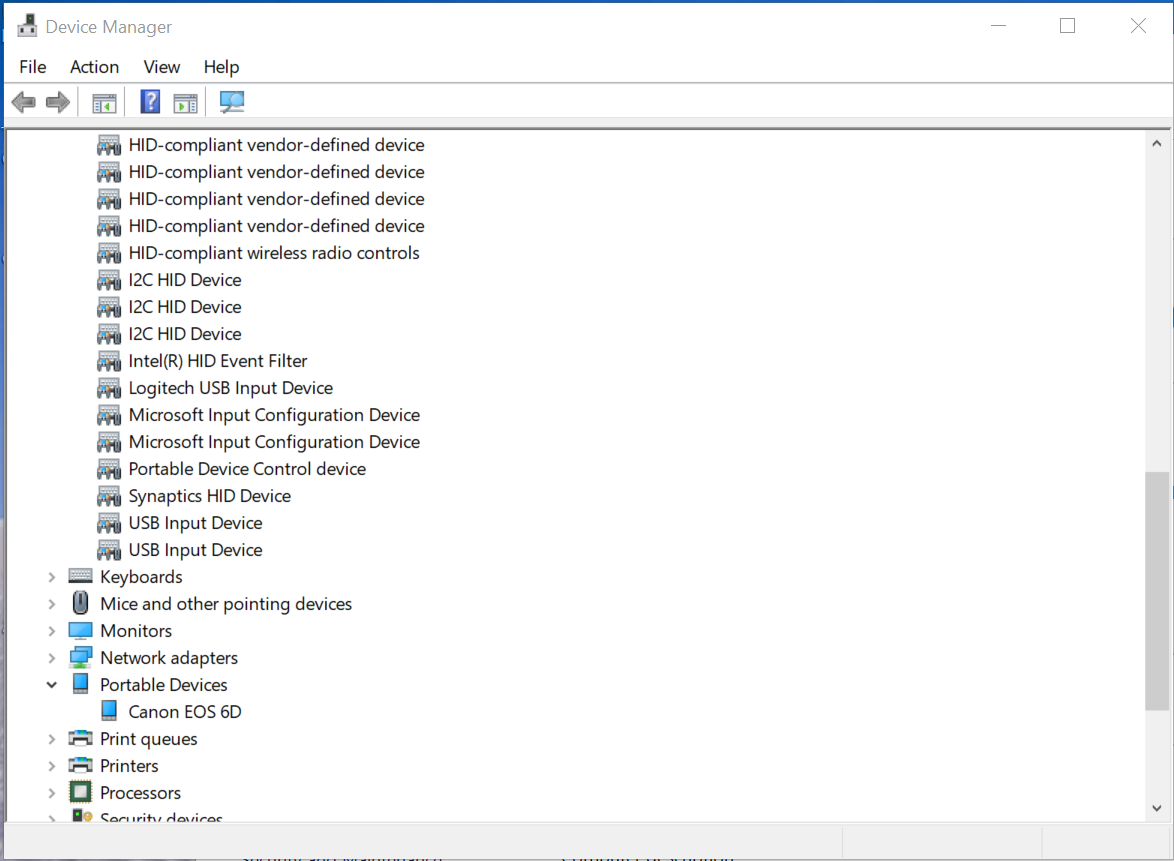Open the View menu
This screenshot has width=1174, height=861.
161,67
